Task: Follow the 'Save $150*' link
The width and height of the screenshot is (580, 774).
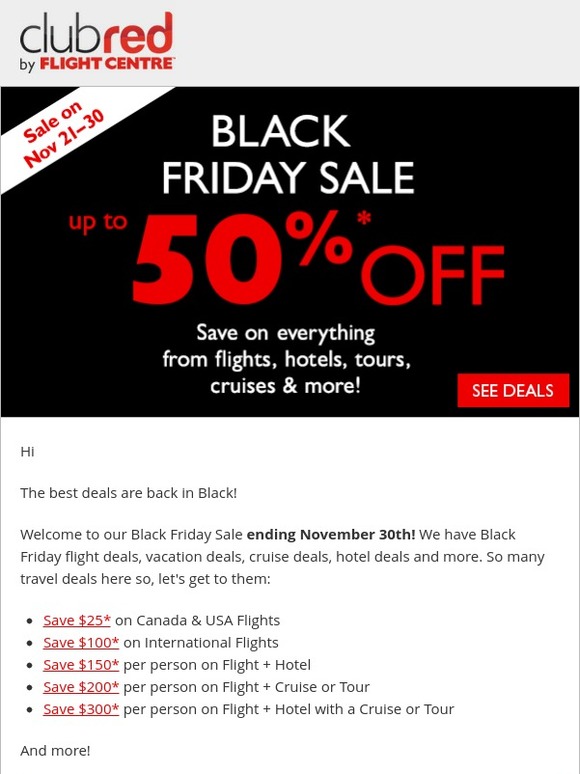Action: pos(81,665)
